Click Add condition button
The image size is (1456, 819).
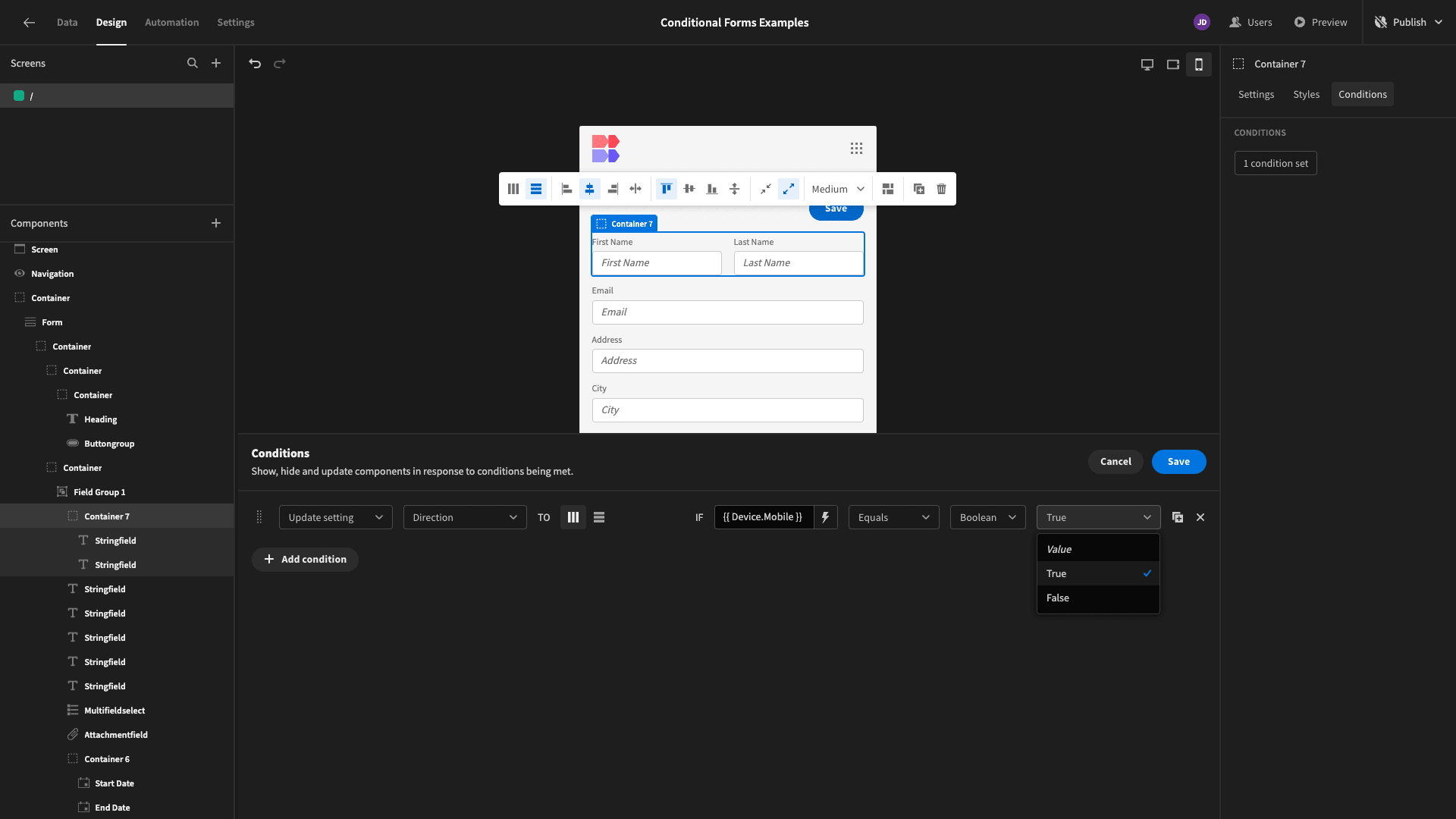[x=305, y=560]
